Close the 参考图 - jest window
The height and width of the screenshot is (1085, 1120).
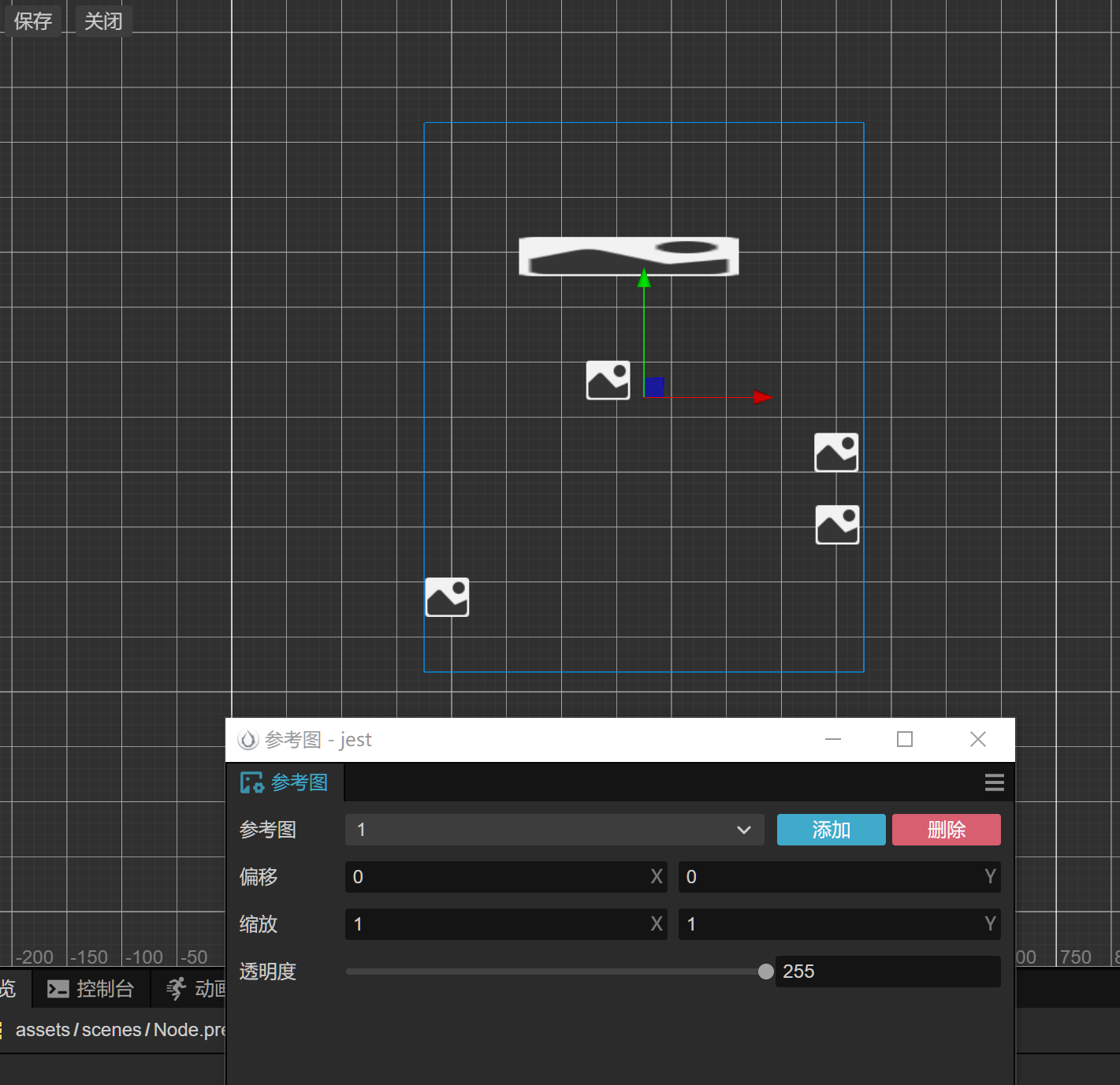coord(978,739)
